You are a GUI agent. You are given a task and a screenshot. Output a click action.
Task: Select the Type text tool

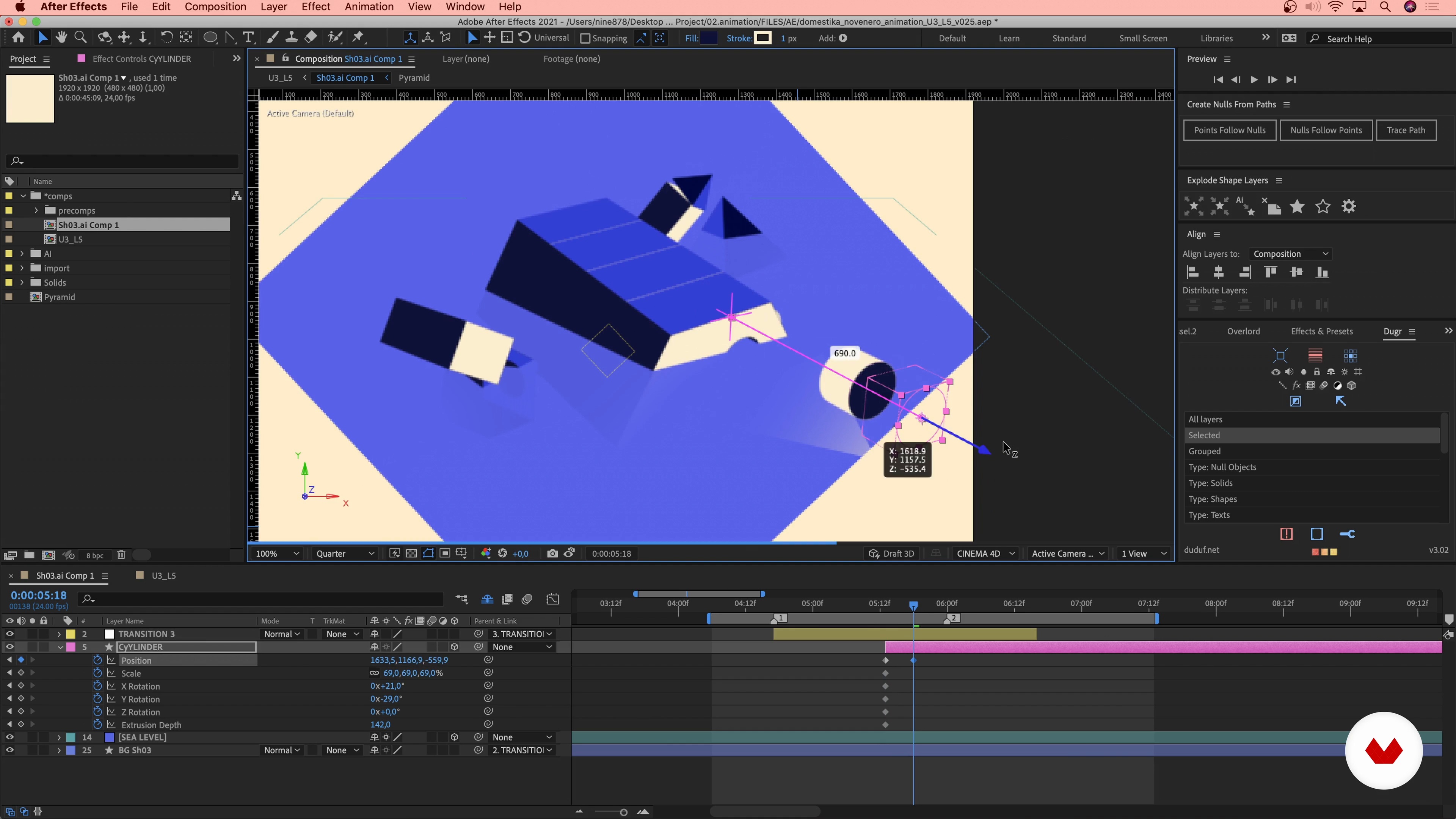tap(248, 38)
